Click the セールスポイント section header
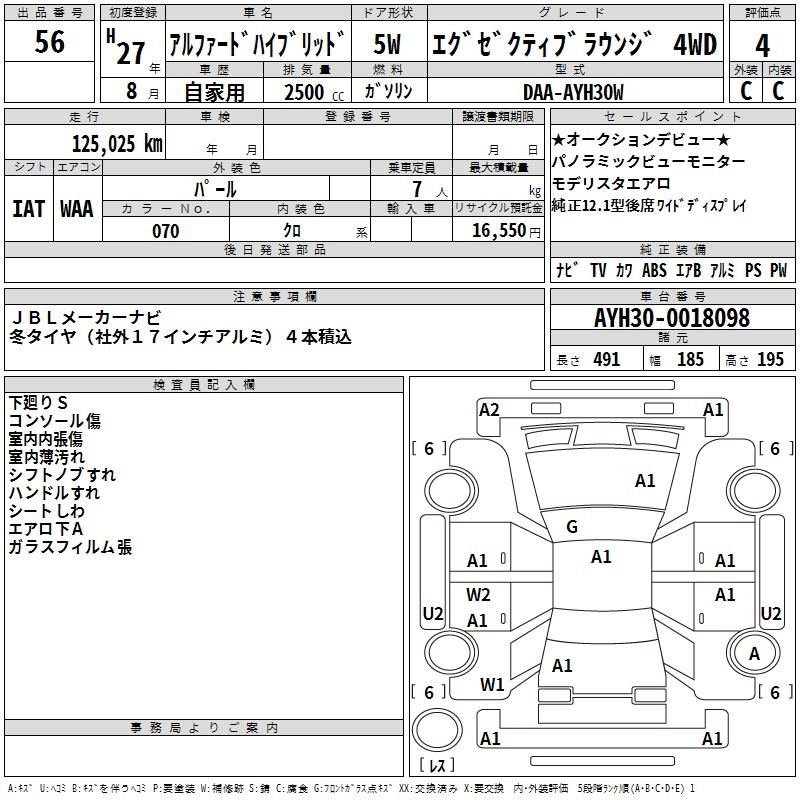Viewport: 800px width, 800px height. pos(671,117)
